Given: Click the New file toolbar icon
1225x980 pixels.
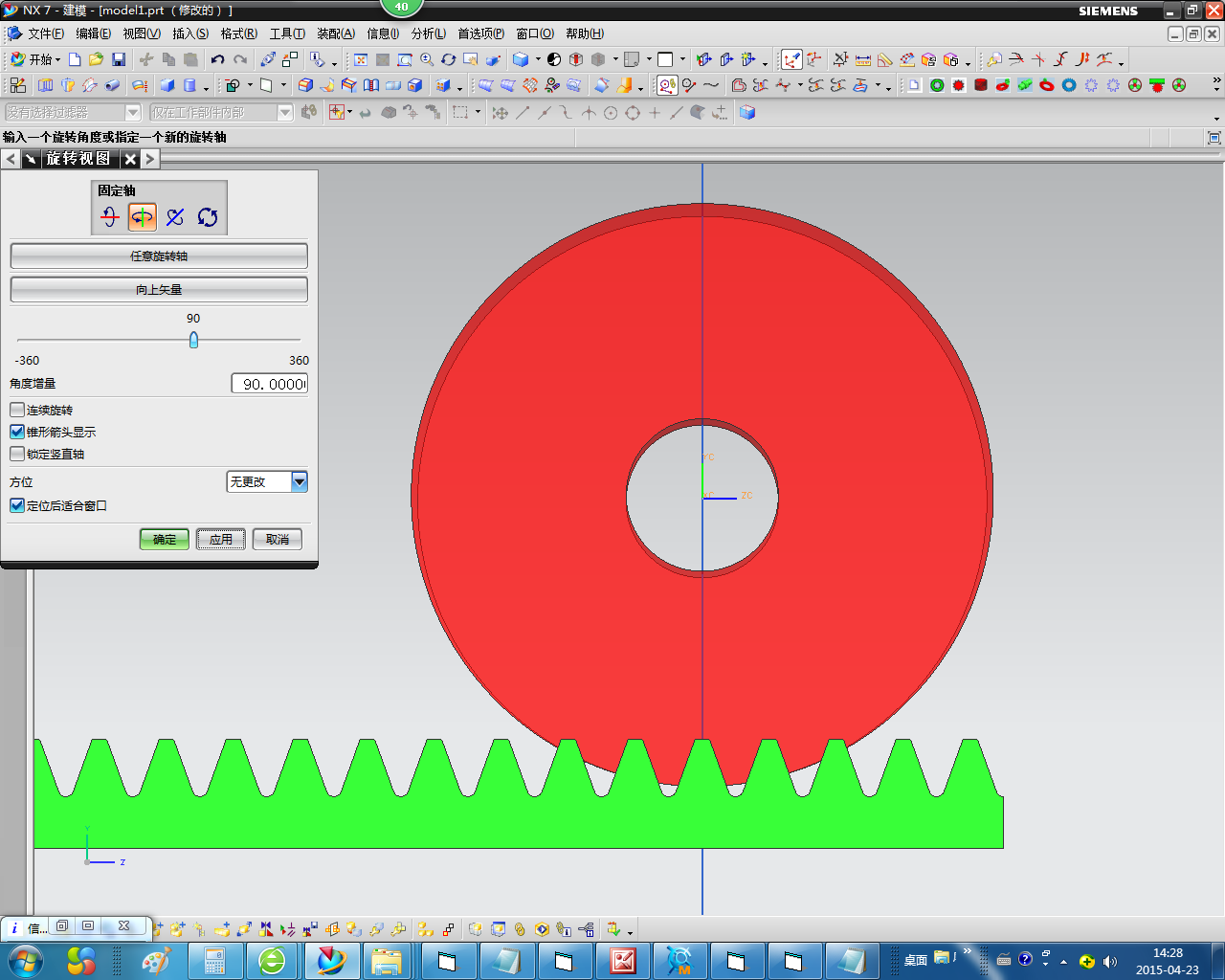Looking at the screenshot, I should (x=75, y=59).
